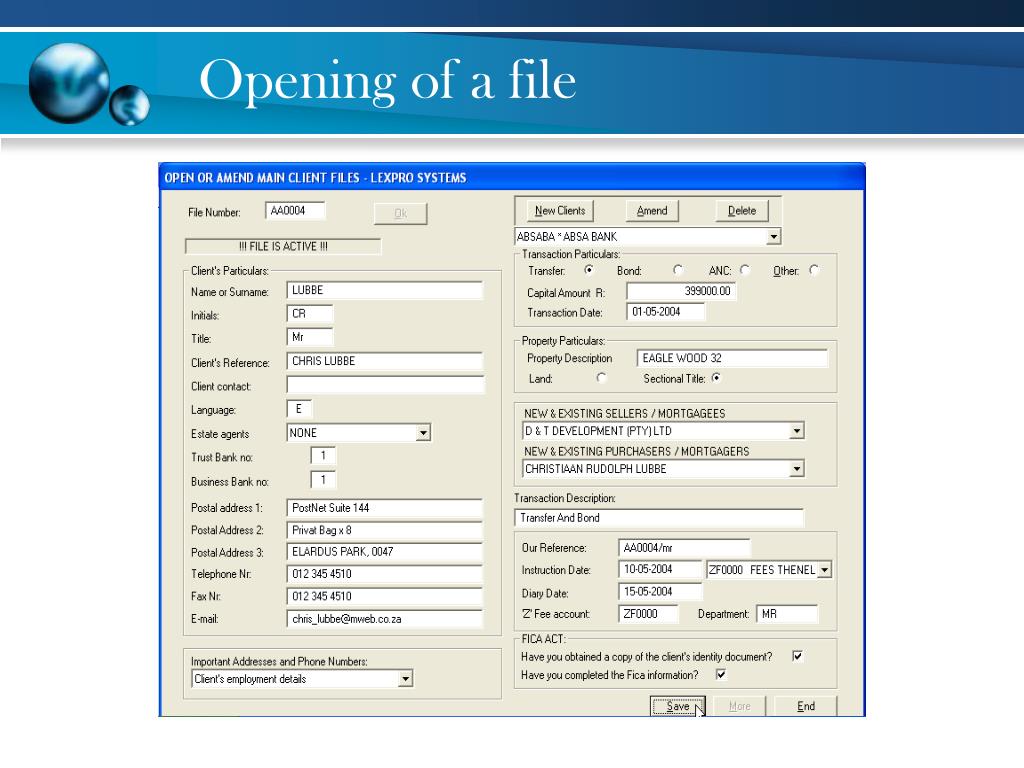
Task: Save the client file
Action: coord(678,706)
